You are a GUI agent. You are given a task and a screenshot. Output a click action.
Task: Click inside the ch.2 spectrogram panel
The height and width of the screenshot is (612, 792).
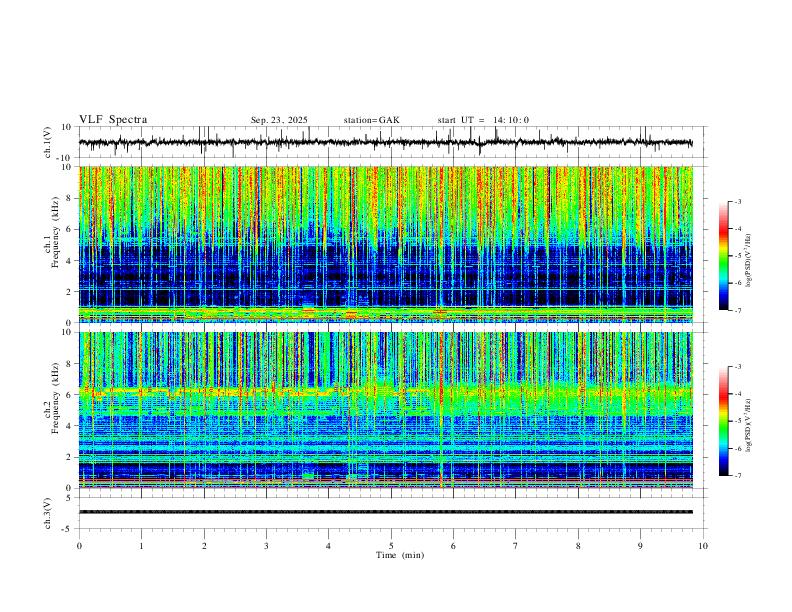[x=386, y=410]
